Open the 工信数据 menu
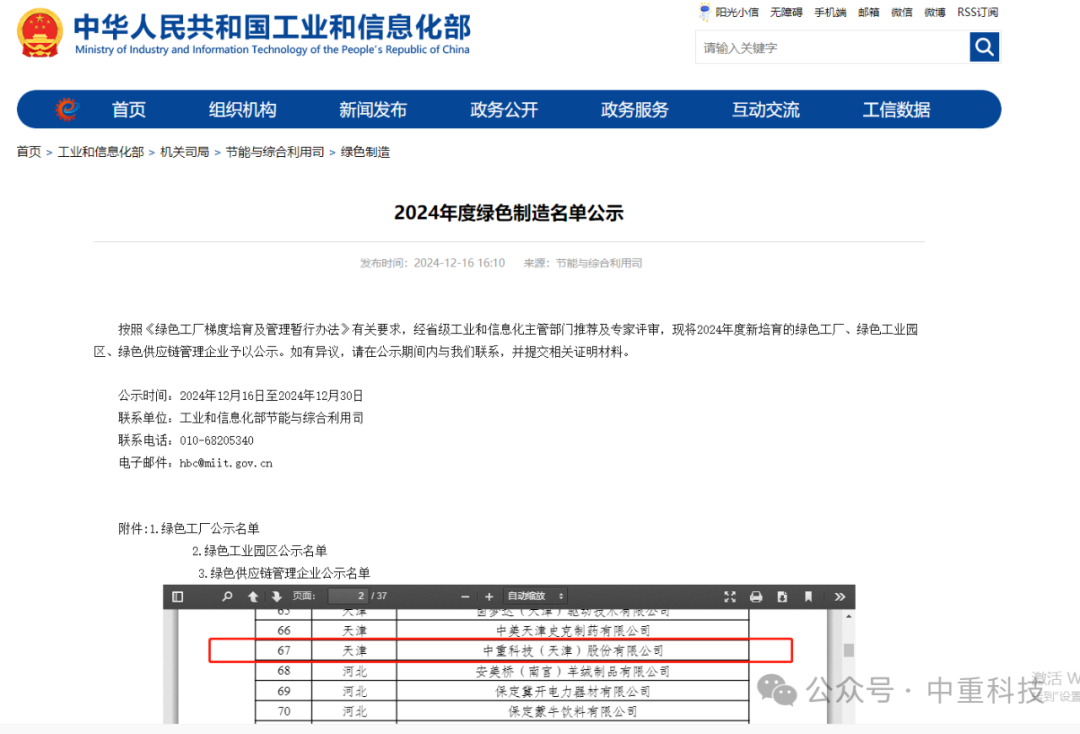 pyautogui.click(x=896, y=109)
